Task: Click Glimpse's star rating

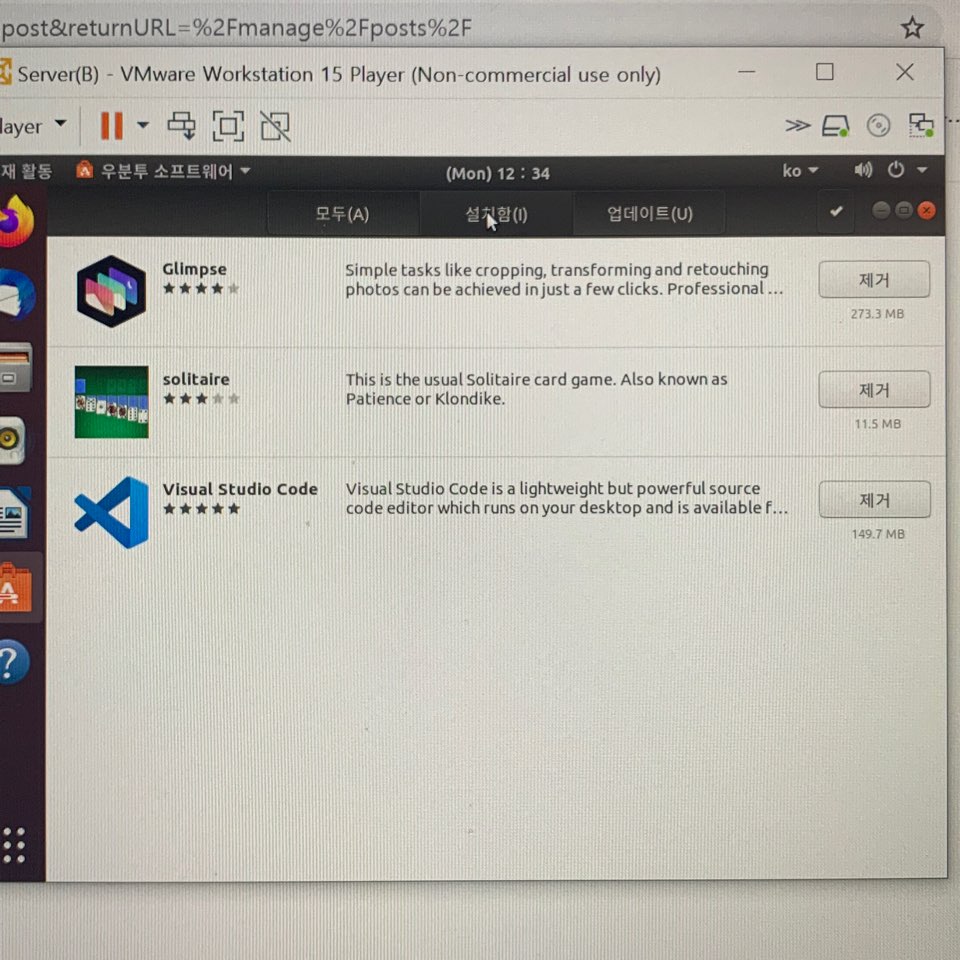Action: click(200, 288)
